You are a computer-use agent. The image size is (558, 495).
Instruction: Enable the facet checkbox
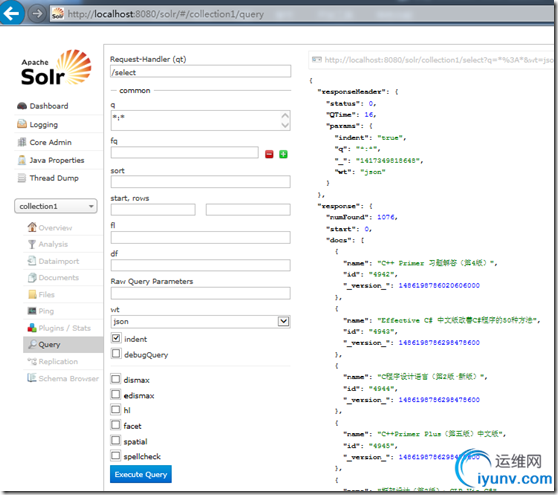click(x=116, y=425)
